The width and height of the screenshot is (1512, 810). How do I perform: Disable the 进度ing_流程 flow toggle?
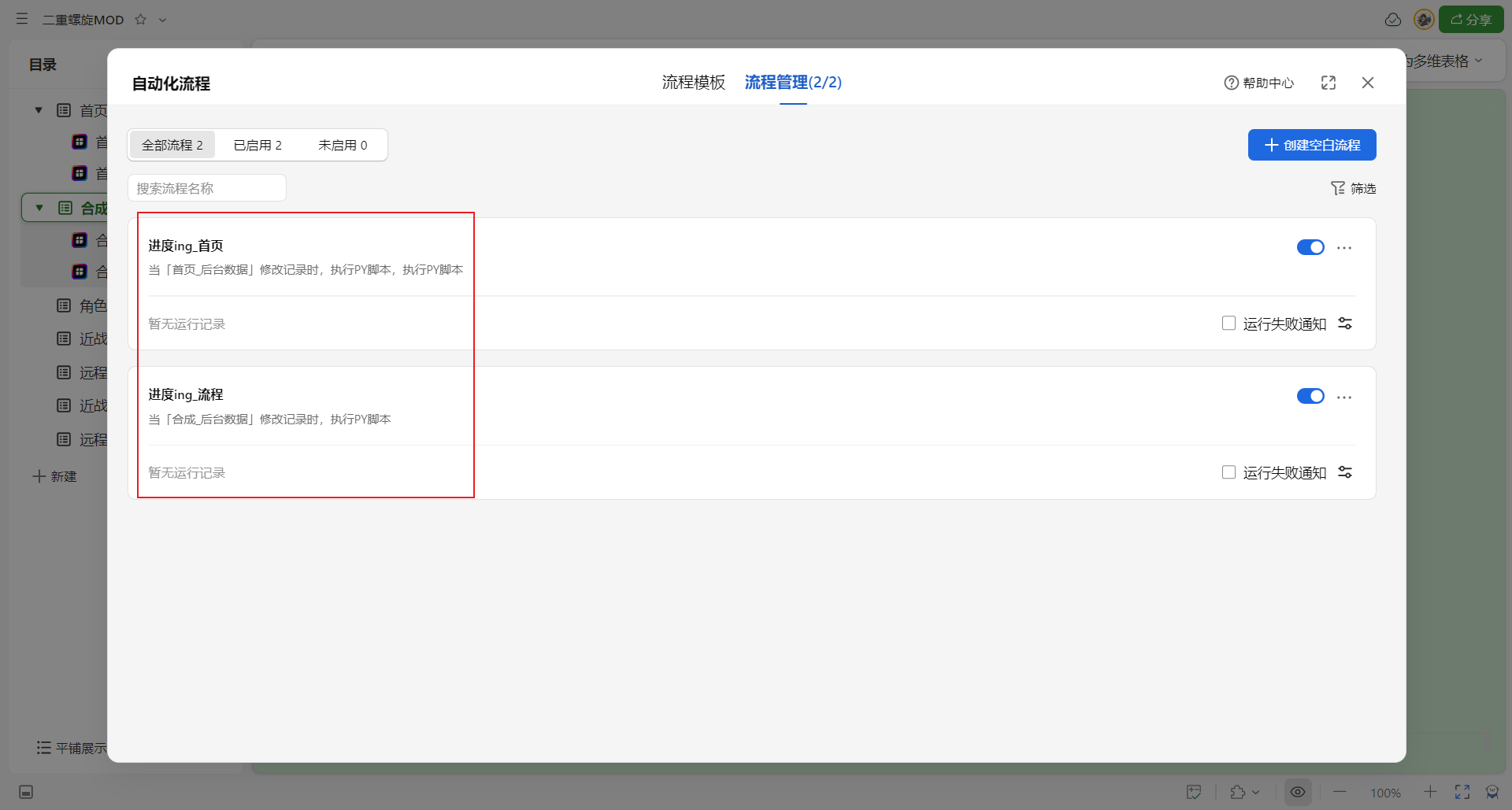click(1310, 396)
